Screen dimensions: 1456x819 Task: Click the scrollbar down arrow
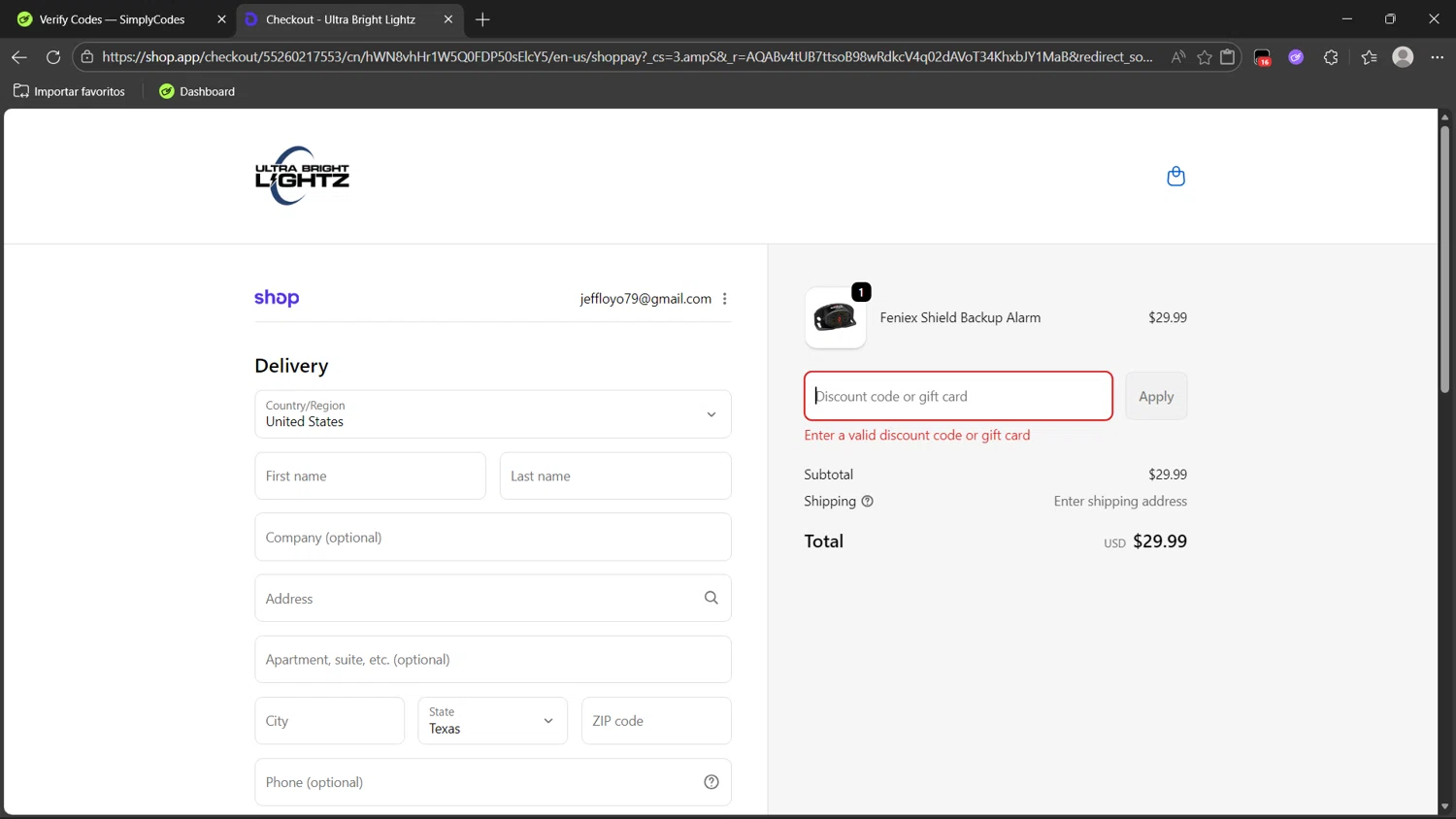pos(1444,806)
